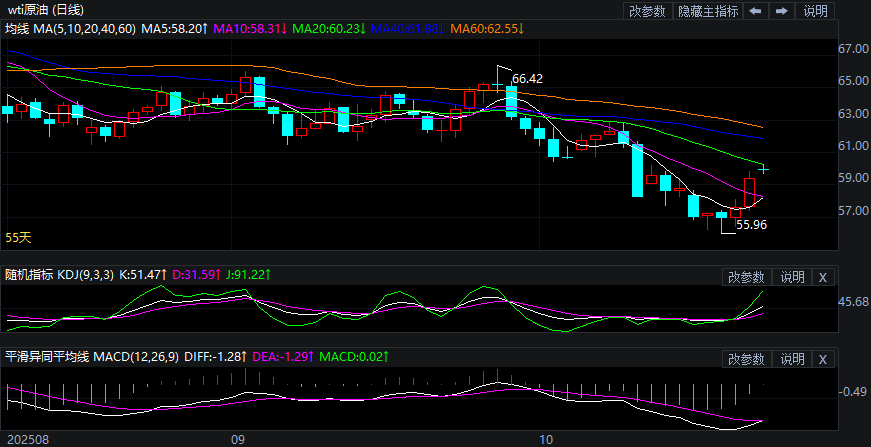
Task: Open 说明 for the KDJ indicator
Action: 792,277
